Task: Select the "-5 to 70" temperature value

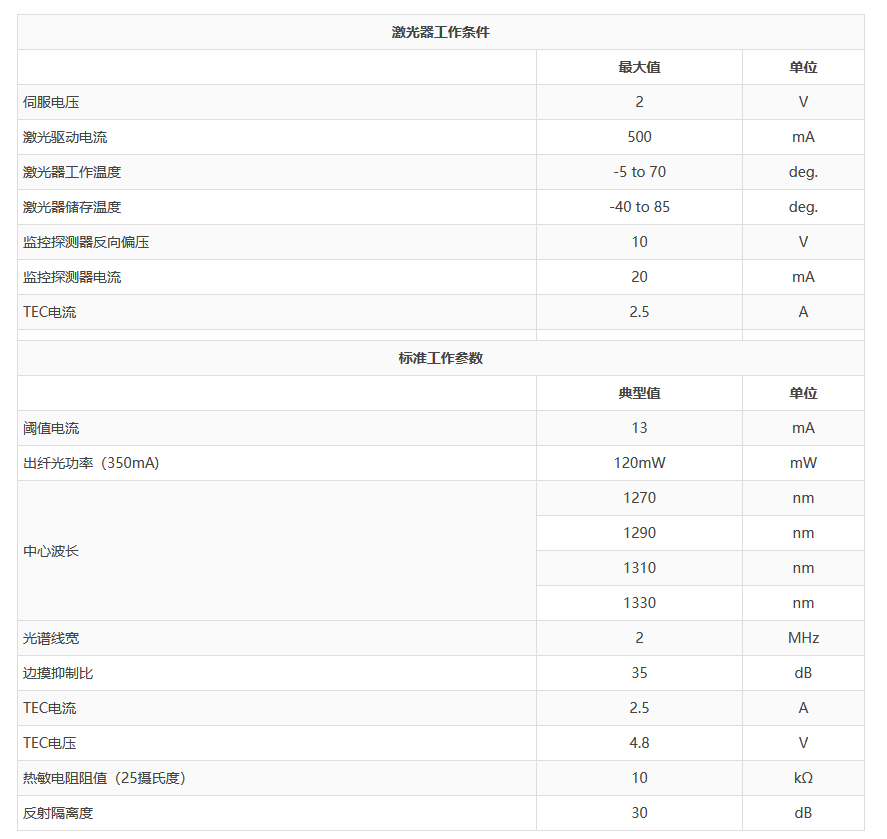Action: (639, 172)
